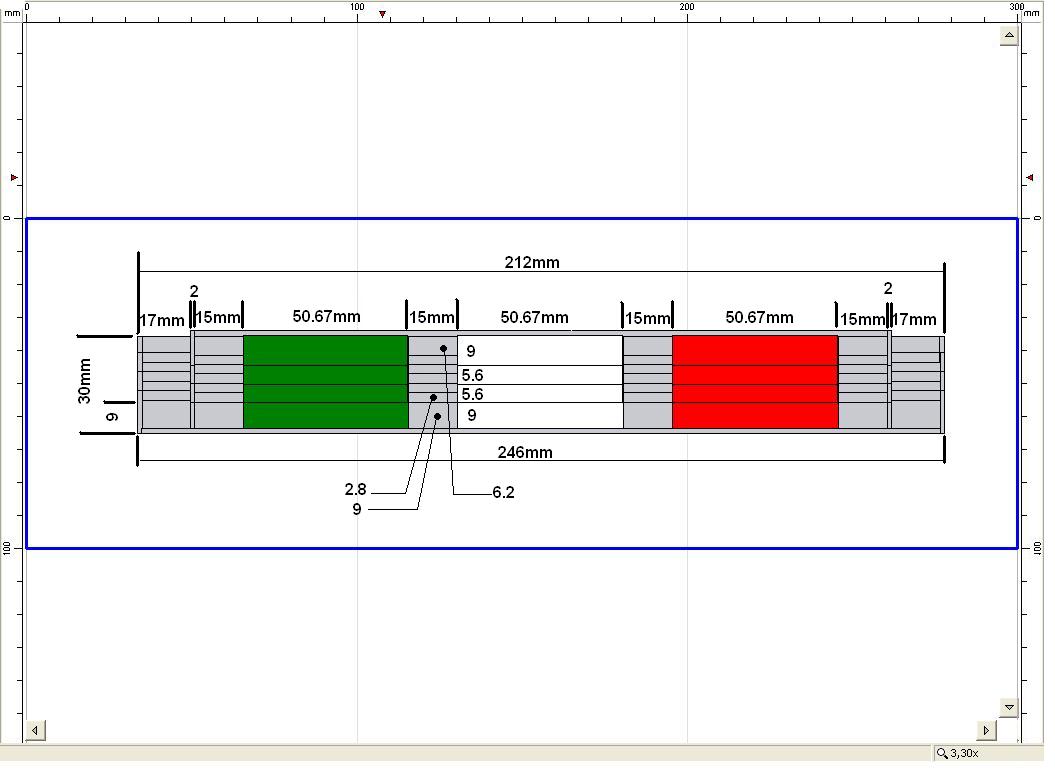The height and width of the screenshot is (770, 1055).
Task: Select the leftmost 17mm dimension label
Action: [x=162, y=320]
